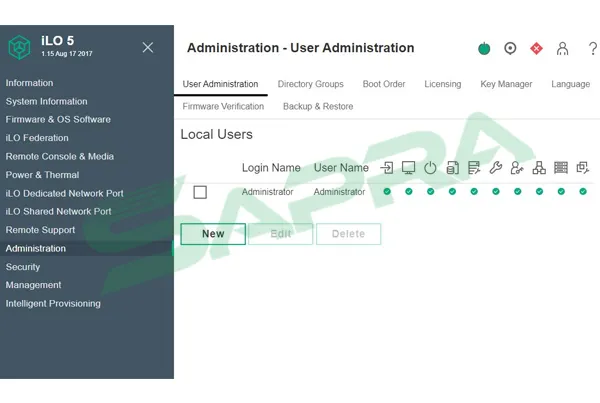The height and width of the screenshot is (403, 600).
Task: Click the Host Storage privilege column icon
Action: click(x=561, y=168)
